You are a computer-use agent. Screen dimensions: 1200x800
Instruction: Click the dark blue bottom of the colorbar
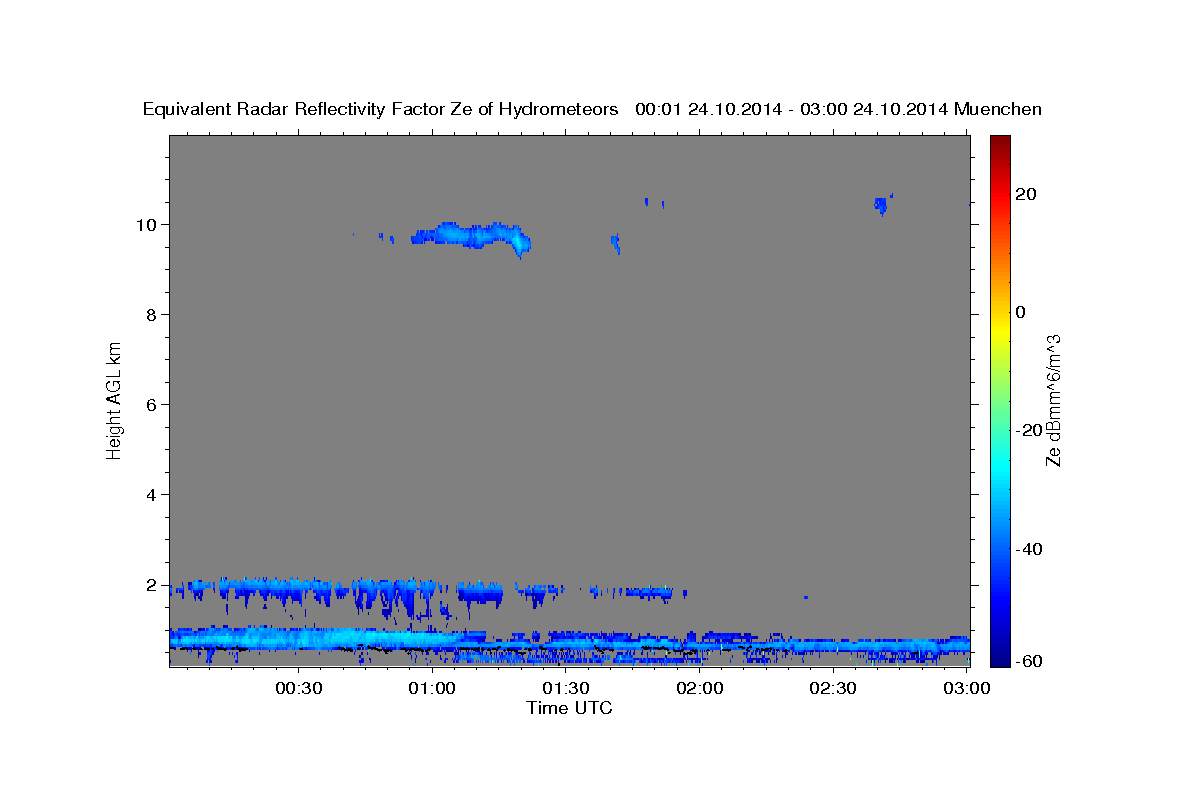point(998,658)
